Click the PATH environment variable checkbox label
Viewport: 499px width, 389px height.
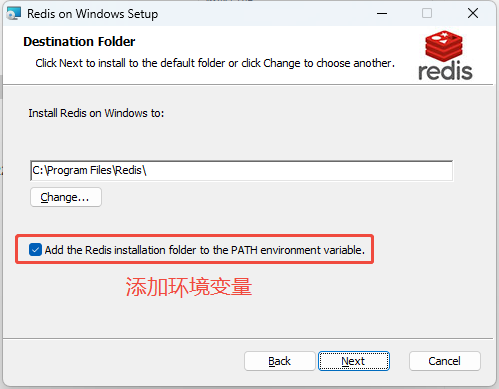(205, 250)
